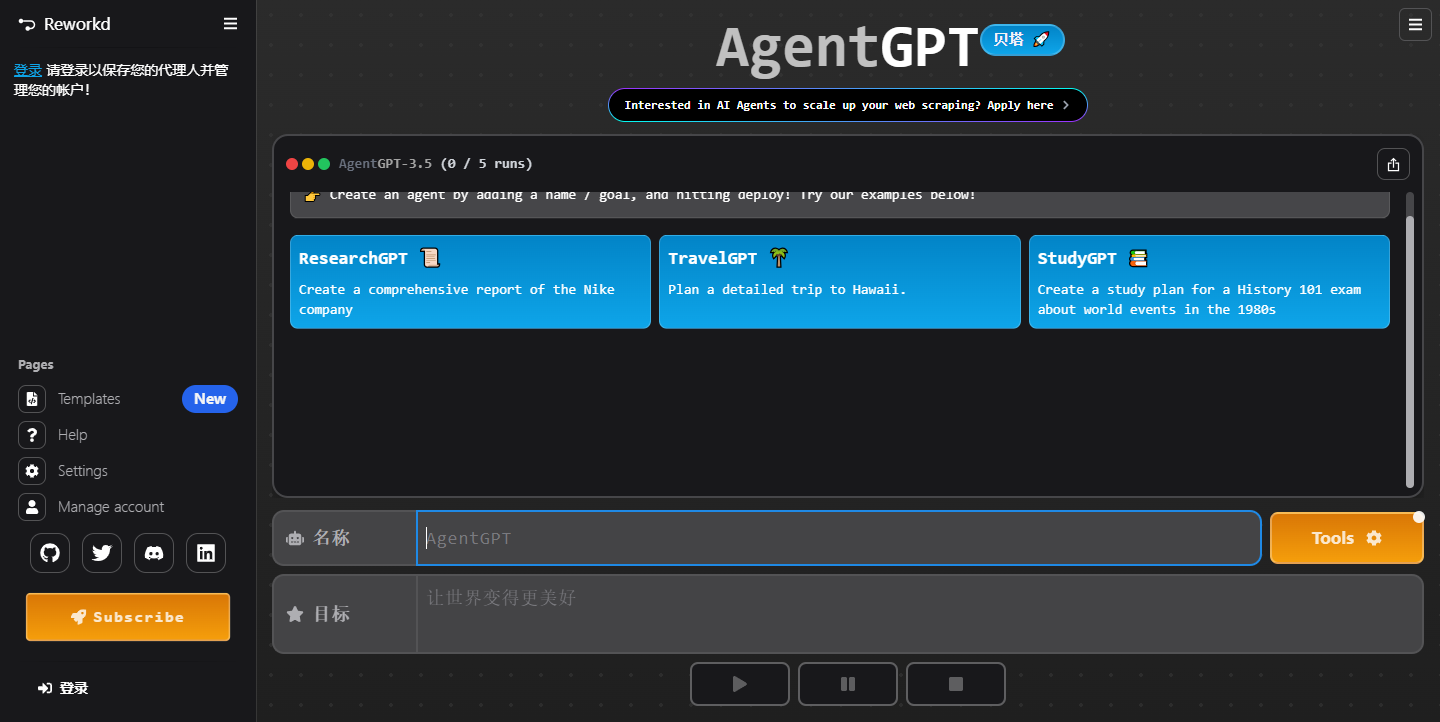Click the Templates page icon
Screen dimensions: 1440x722
32,399
